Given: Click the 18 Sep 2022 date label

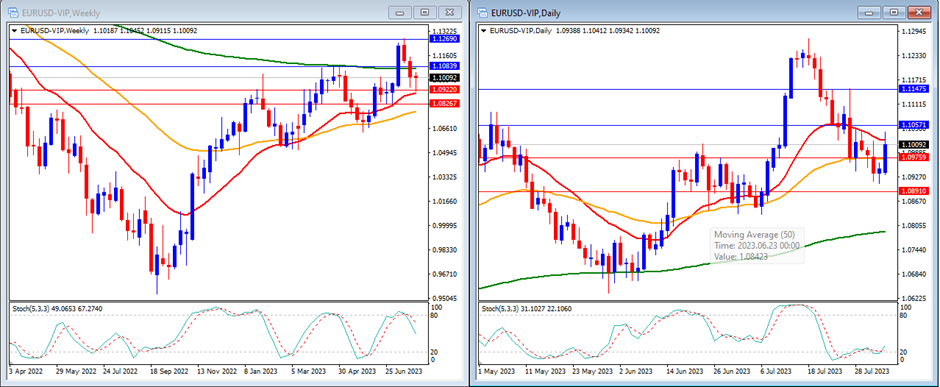Looking at the screenshot, I should coord(170,371).
